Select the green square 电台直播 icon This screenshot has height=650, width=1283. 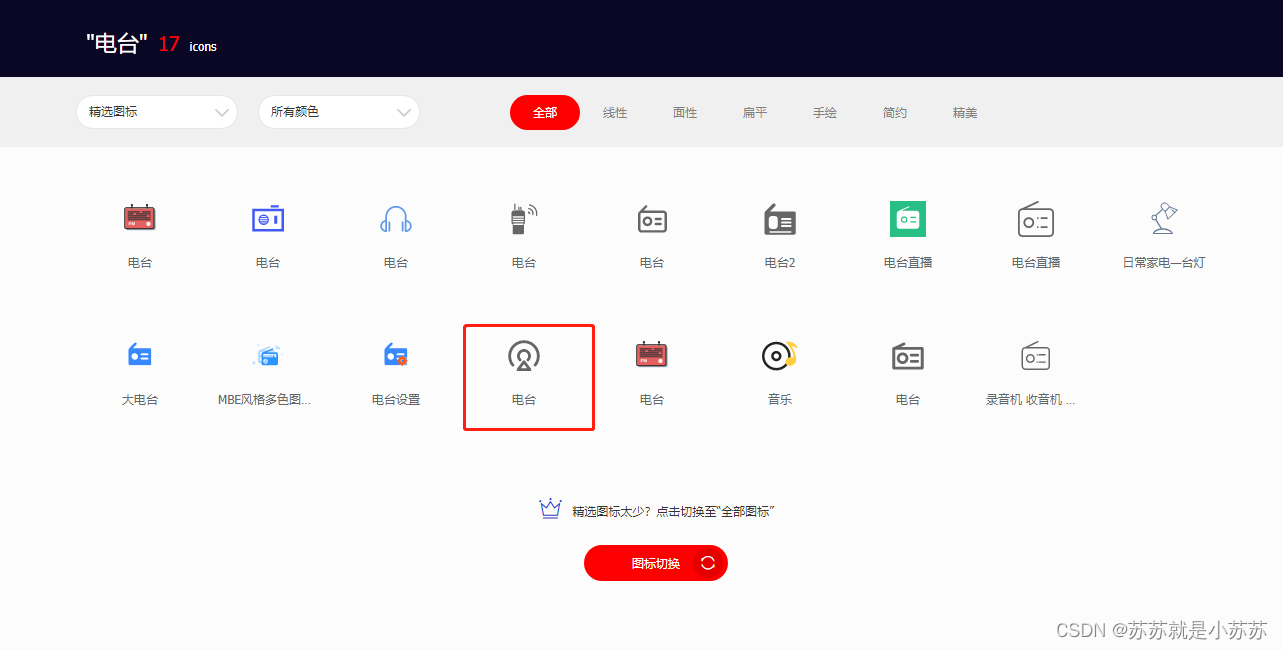[x=908, y=219]
